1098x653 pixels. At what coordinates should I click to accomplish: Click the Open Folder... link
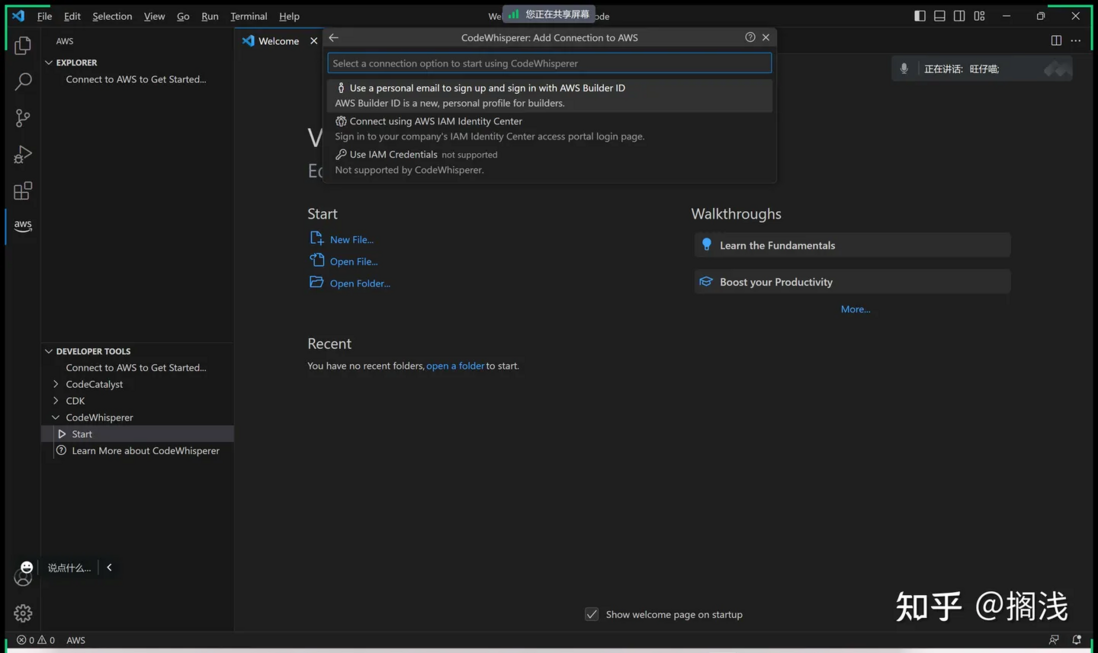click(360, 283)
